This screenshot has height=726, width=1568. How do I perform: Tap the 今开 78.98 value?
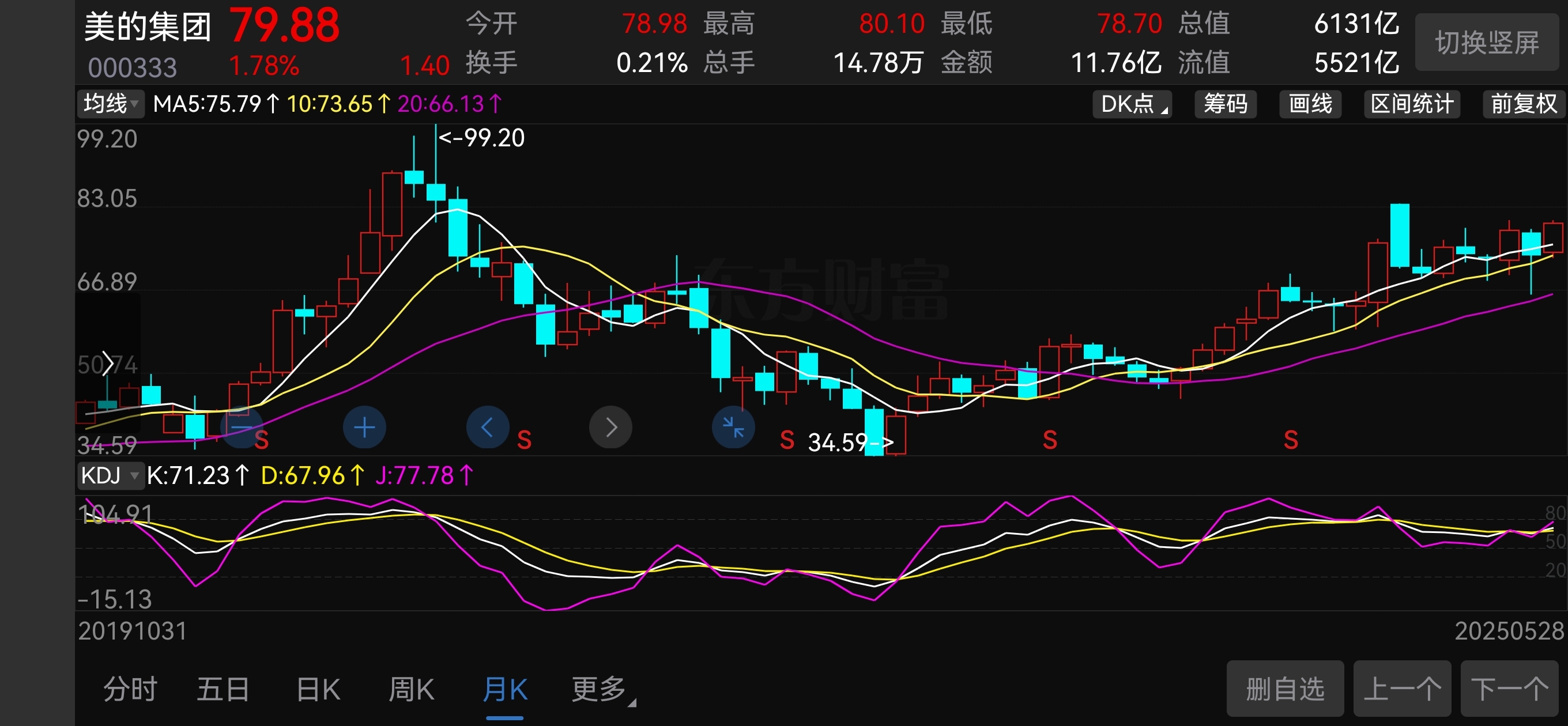654,24
